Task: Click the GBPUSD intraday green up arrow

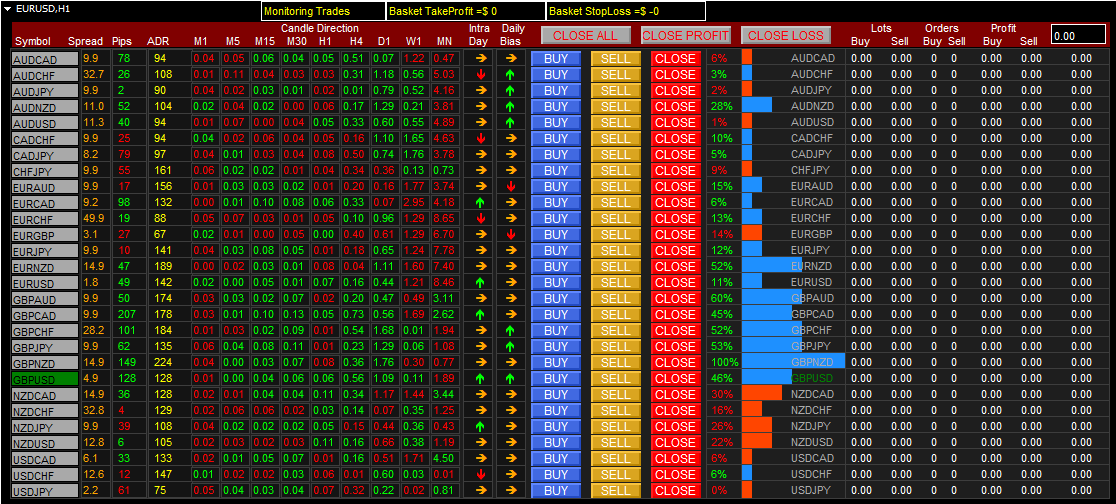Action: [480, 379]
